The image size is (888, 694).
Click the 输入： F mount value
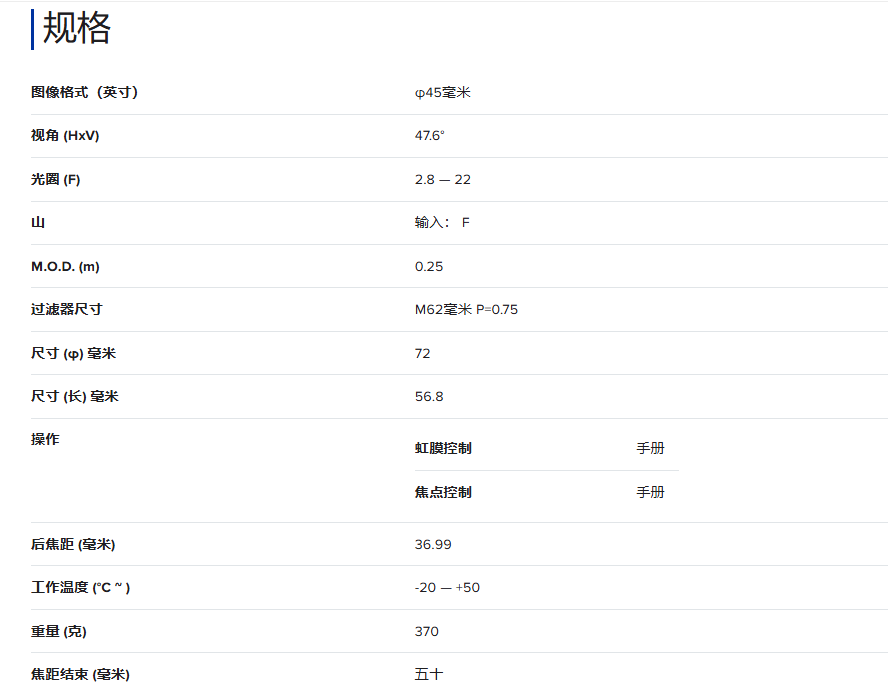click(442, 223)
